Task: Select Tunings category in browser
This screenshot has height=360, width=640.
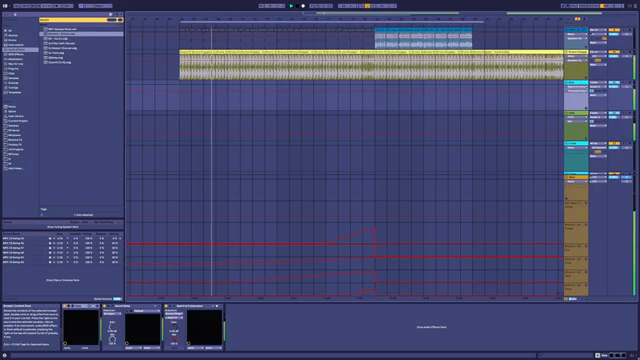Action: tap(13, 88)
